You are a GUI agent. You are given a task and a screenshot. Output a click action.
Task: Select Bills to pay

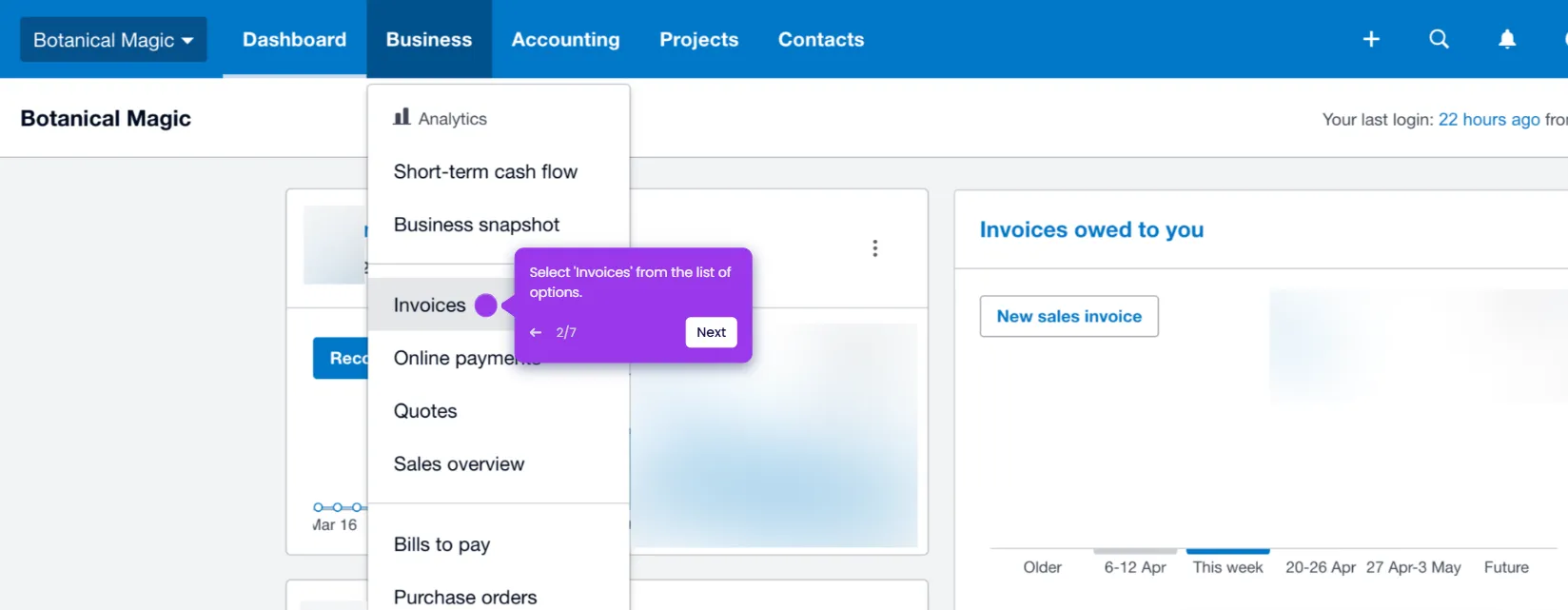tap(499, 544)
